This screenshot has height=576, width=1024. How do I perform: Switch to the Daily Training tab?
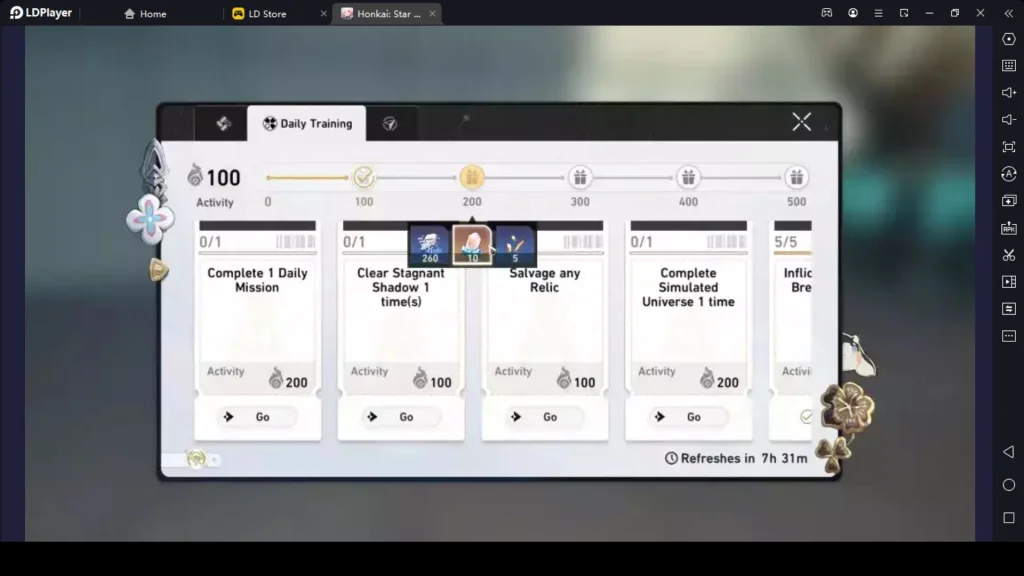point(307,123)
